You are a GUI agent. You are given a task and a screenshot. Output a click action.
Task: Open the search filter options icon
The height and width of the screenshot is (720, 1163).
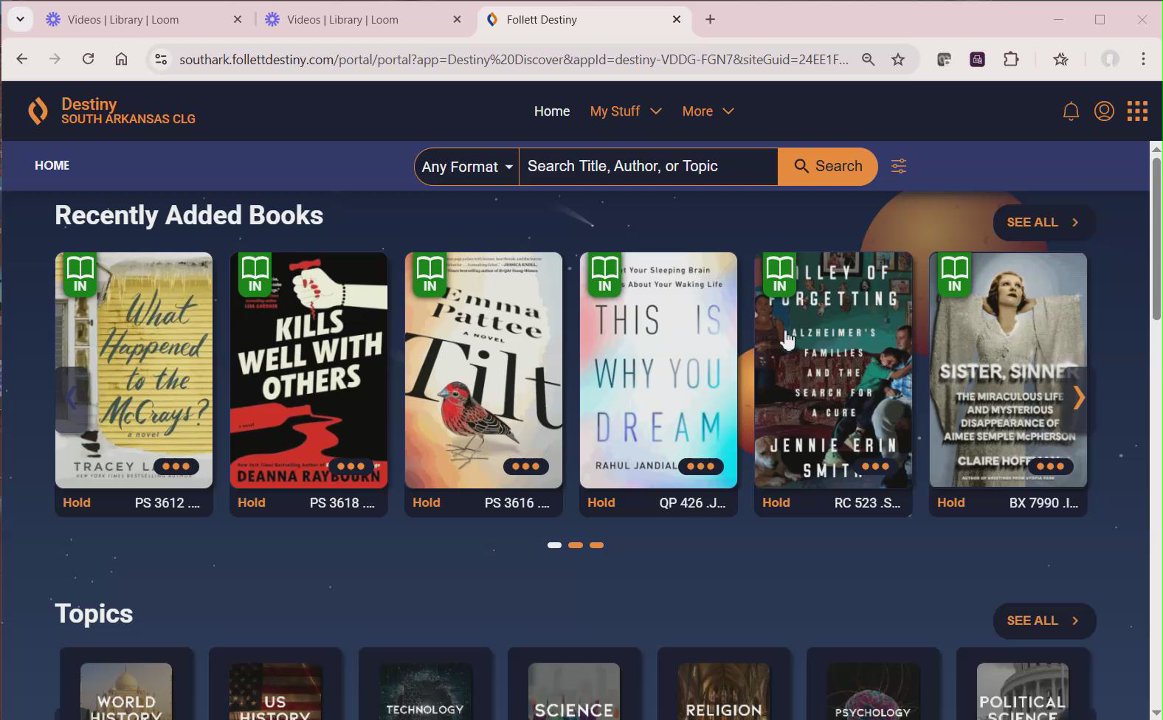(x=898, y=166)
